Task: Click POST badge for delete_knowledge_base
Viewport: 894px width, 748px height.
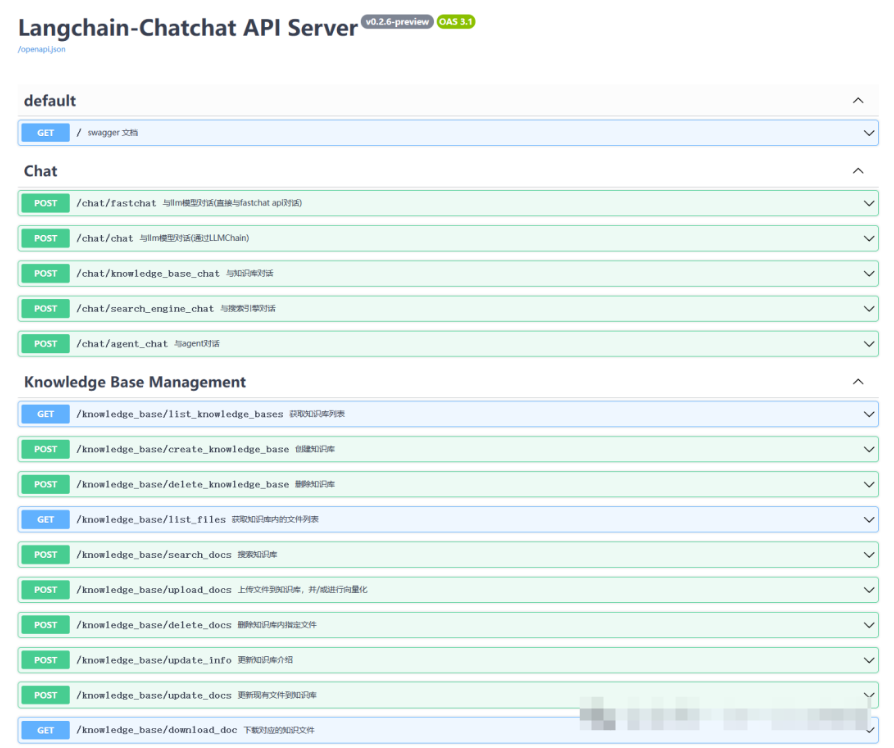Action: coord(46,485)
